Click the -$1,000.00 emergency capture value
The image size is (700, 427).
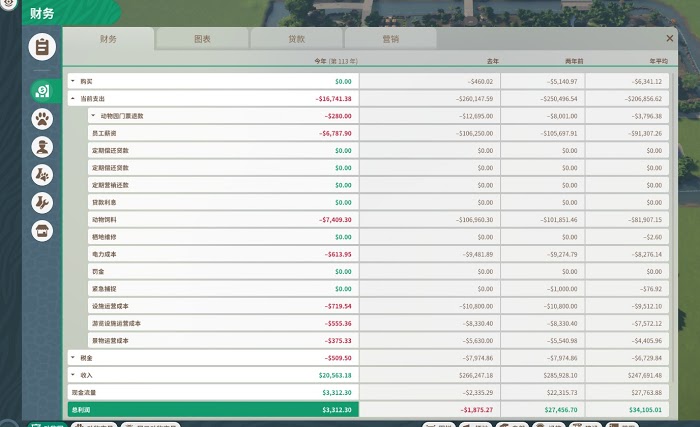562,289
